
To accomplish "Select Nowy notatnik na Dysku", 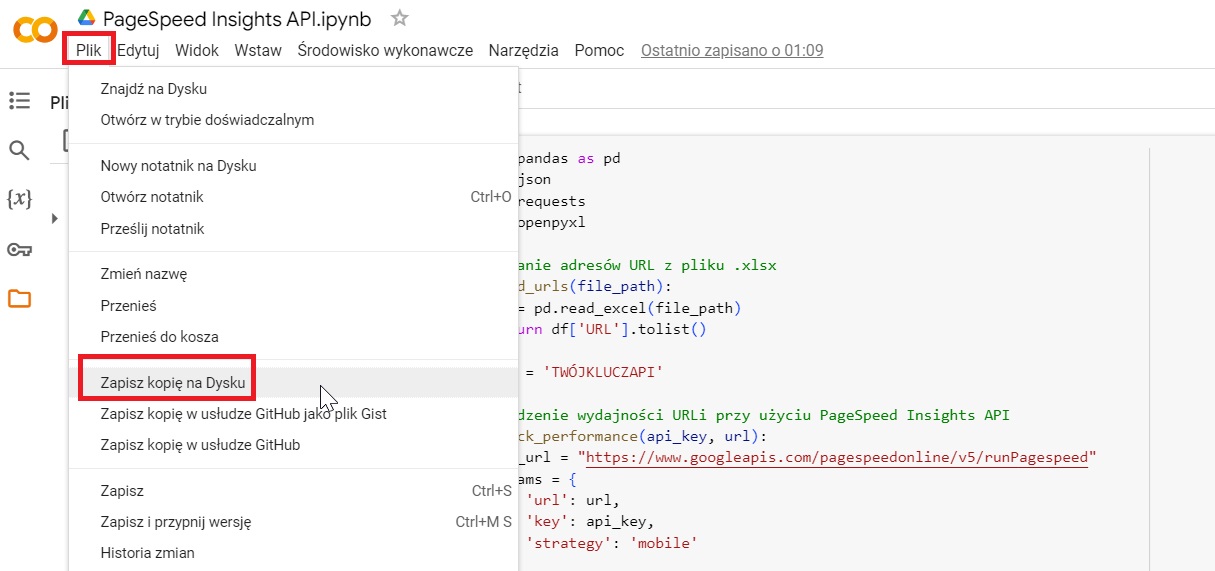I will click(x=293, y=166).
